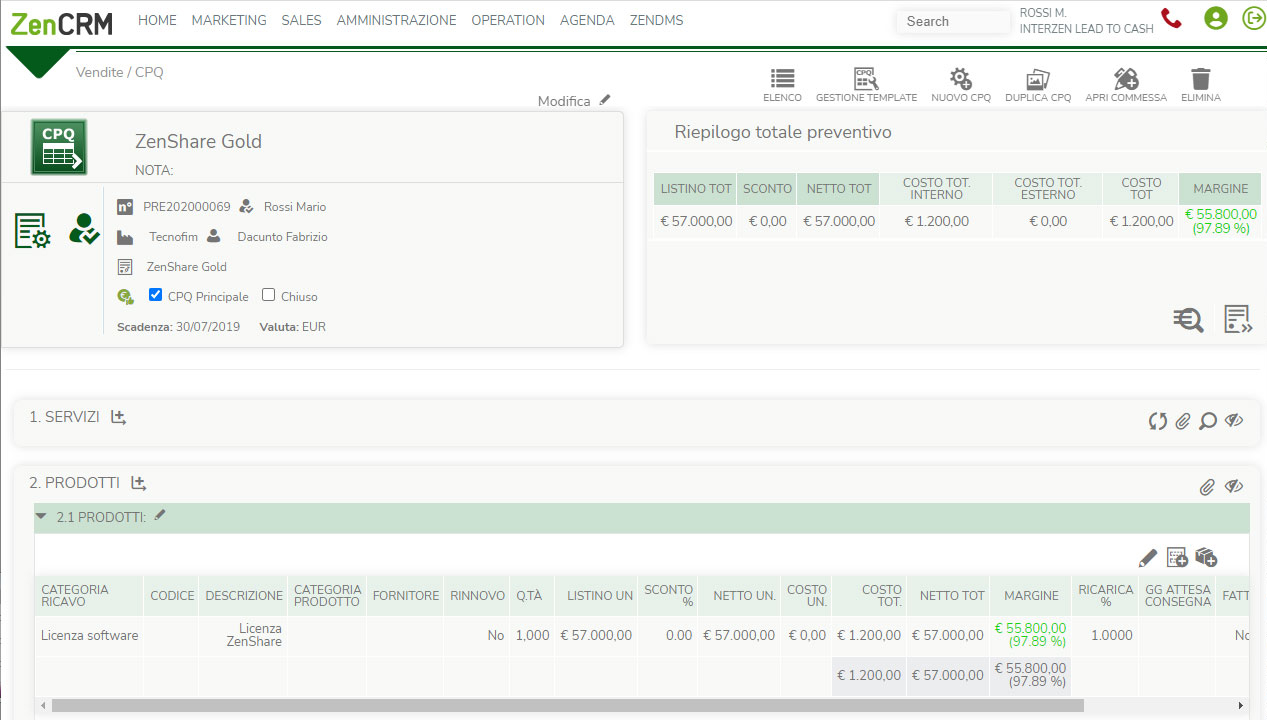Open the green user profile icon
This screenshot has height=720, width=1267.
point(1216,18)
